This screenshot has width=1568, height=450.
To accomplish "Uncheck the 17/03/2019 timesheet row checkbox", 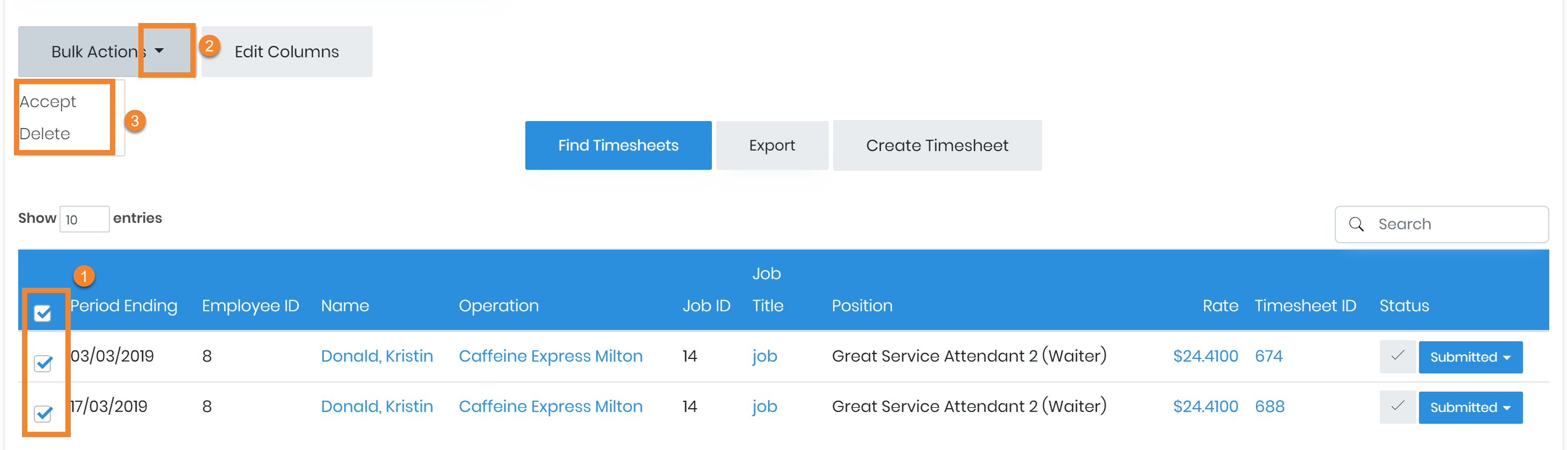I will tap(42, 414).
